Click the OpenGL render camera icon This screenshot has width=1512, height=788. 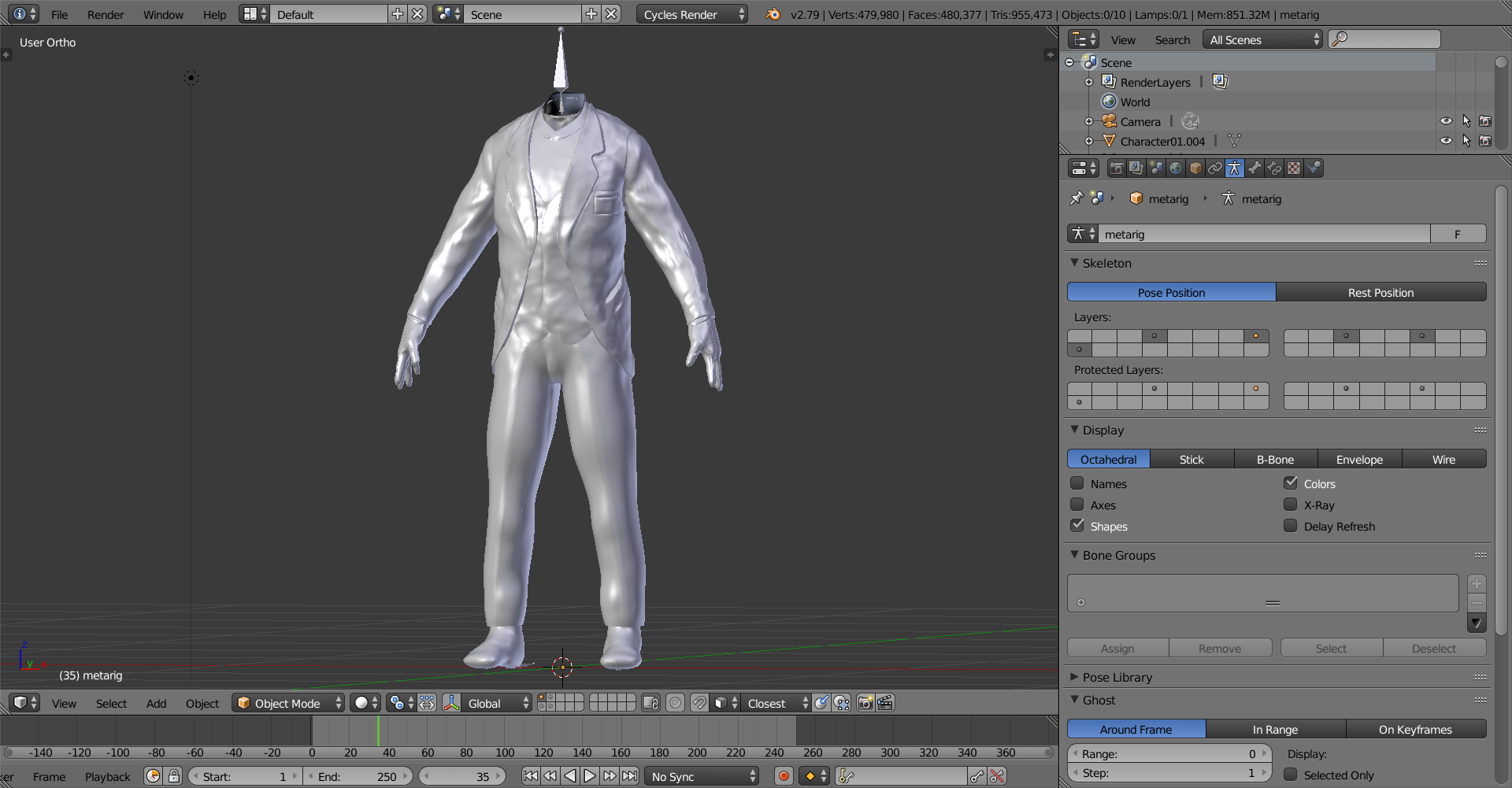[865, 703]
